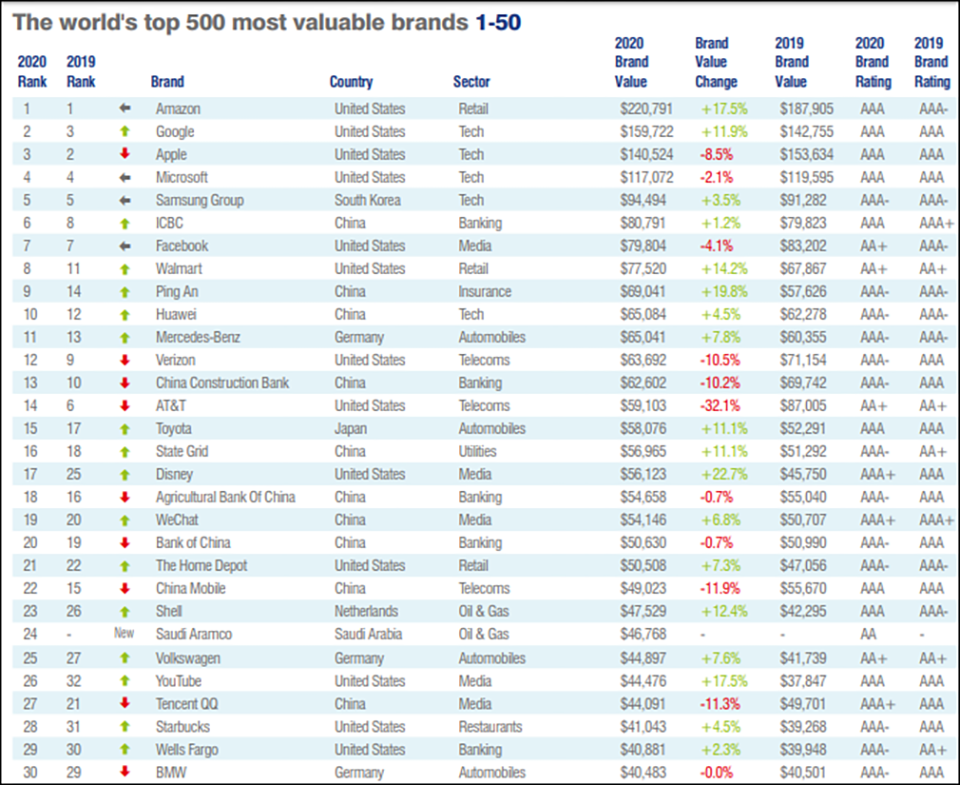
Task: Click Disney's change value '+22.7%'
Action: (724, 474)
